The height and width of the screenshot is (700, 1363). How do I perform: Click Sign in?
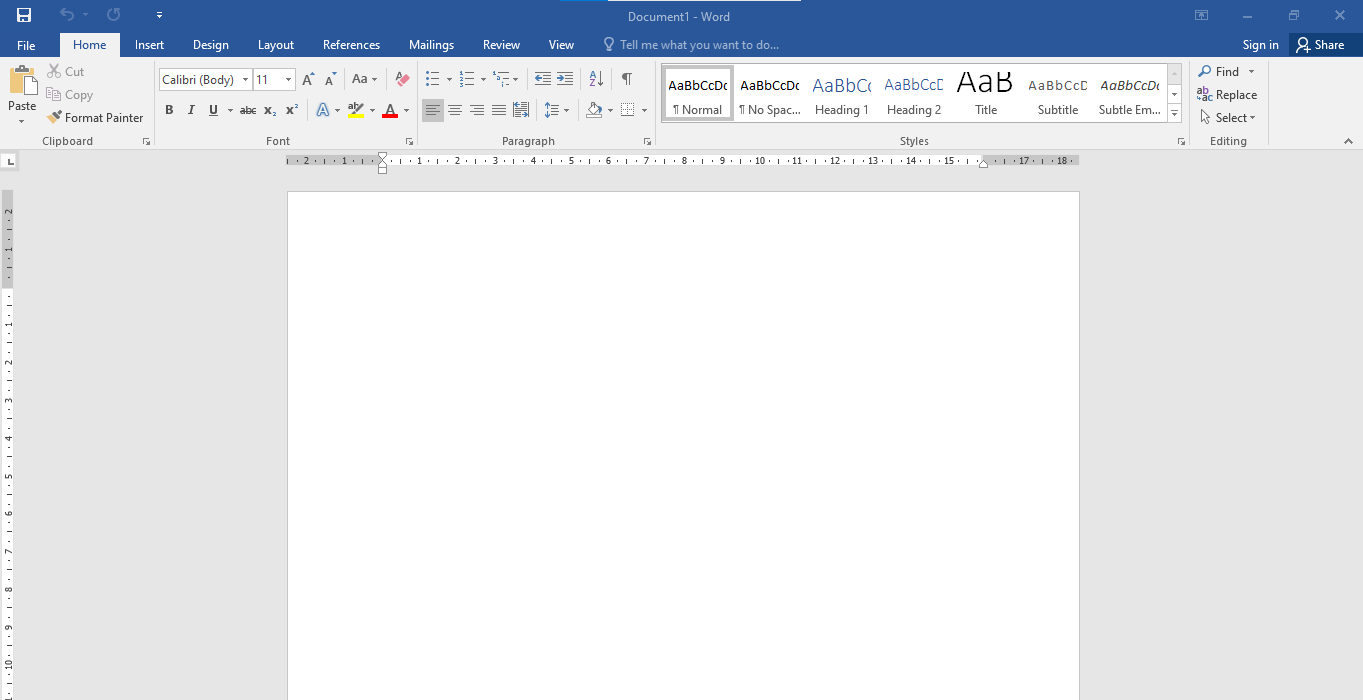[1260, 45]
